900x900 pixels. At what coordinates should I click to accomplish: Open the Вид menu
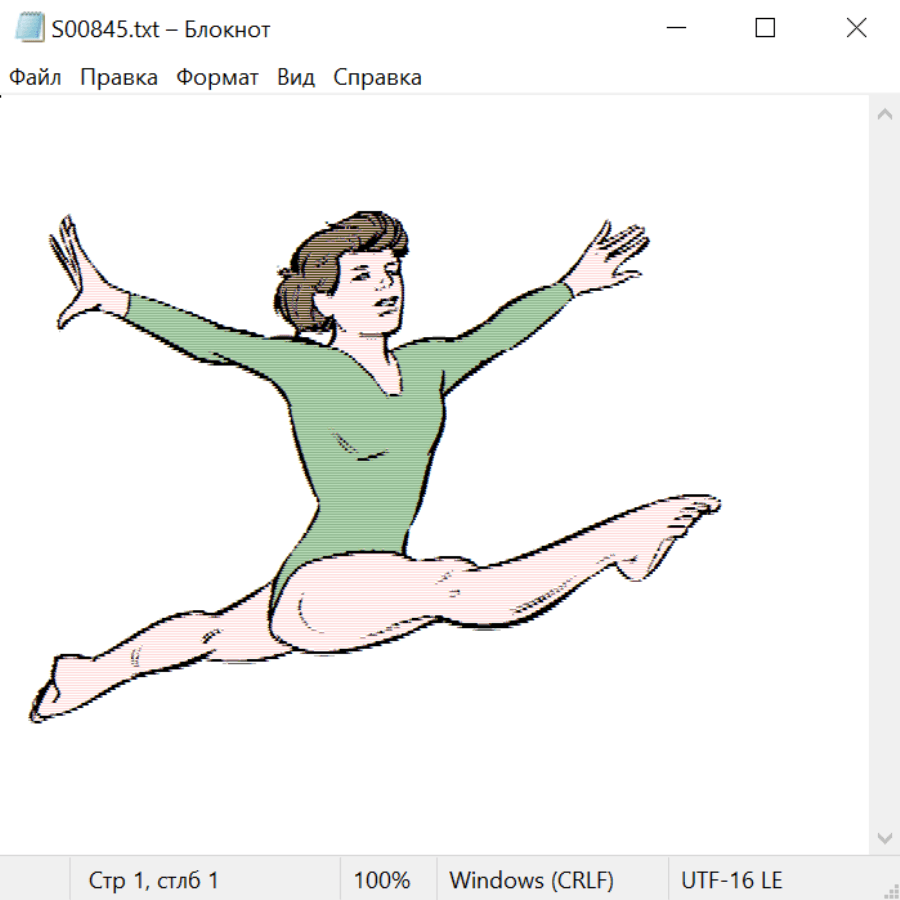tap(296, 78)
